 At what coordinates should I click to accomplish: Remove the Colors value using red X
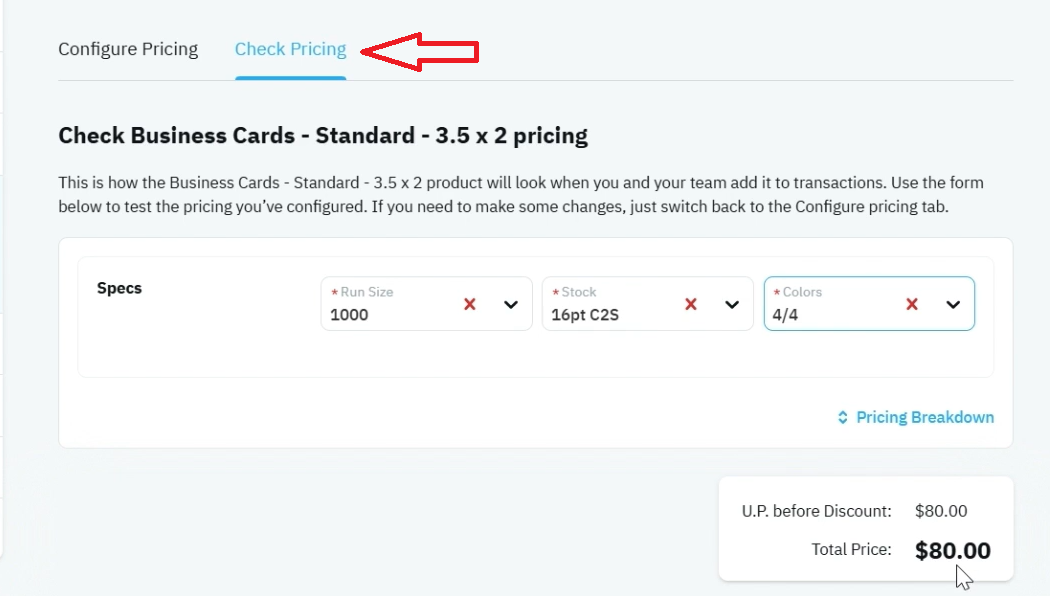(x=911, y=305)
